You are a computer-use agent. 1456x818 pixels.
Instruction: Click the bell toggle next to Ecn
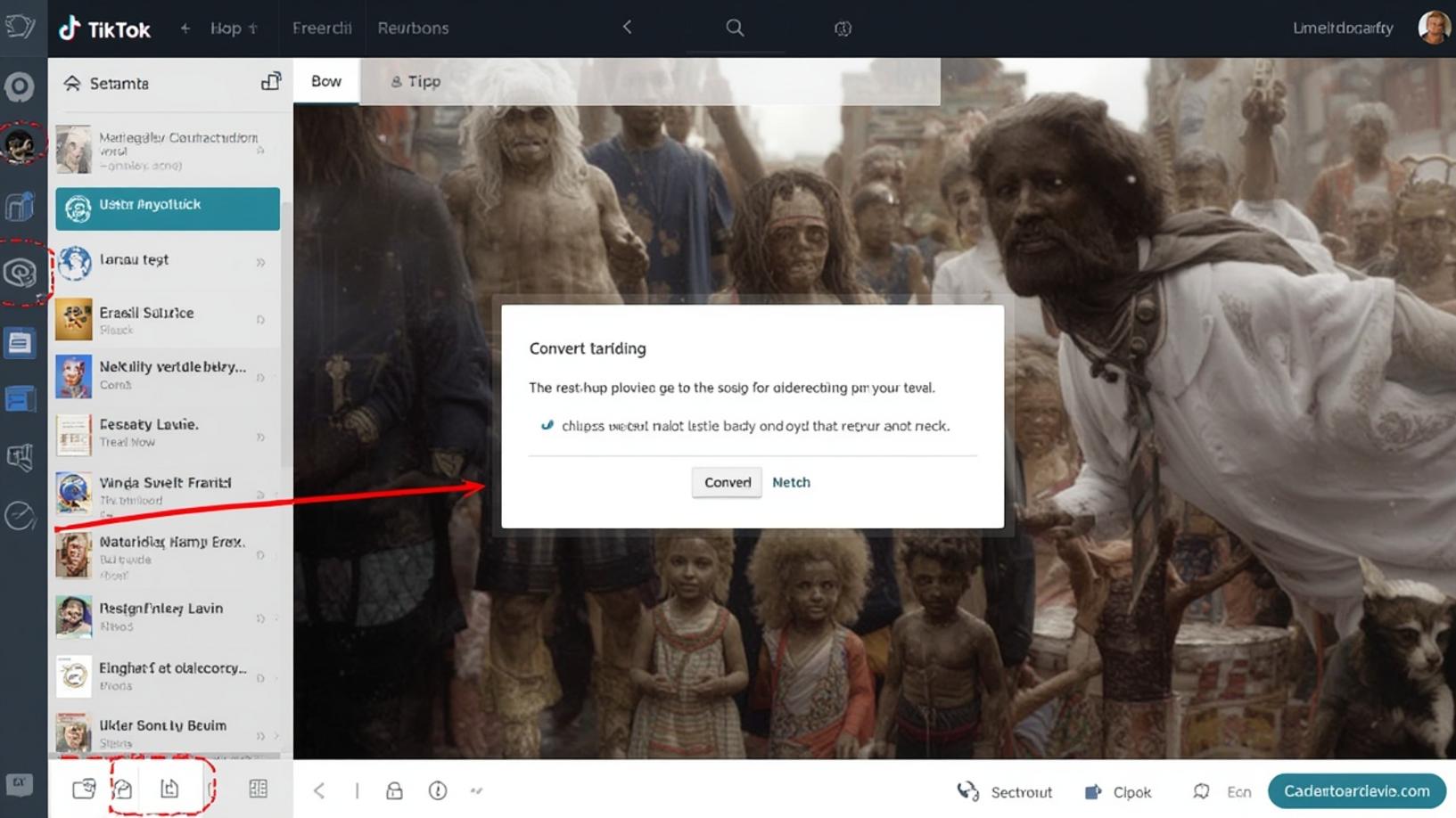(1201, 791)
